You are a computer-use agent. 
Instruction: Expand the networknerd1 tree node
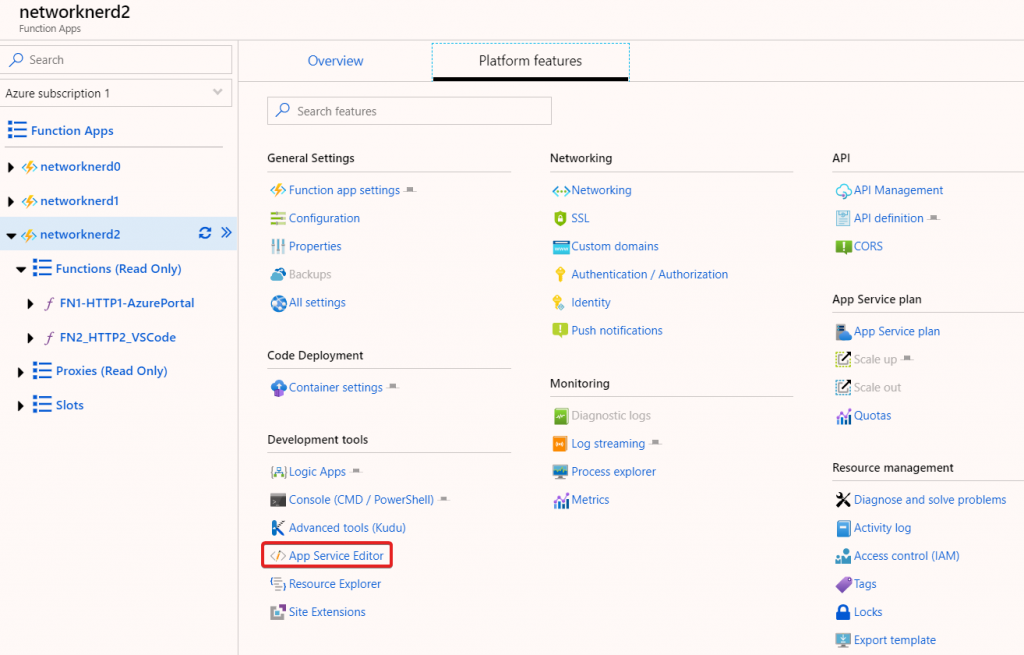point(10,201)
